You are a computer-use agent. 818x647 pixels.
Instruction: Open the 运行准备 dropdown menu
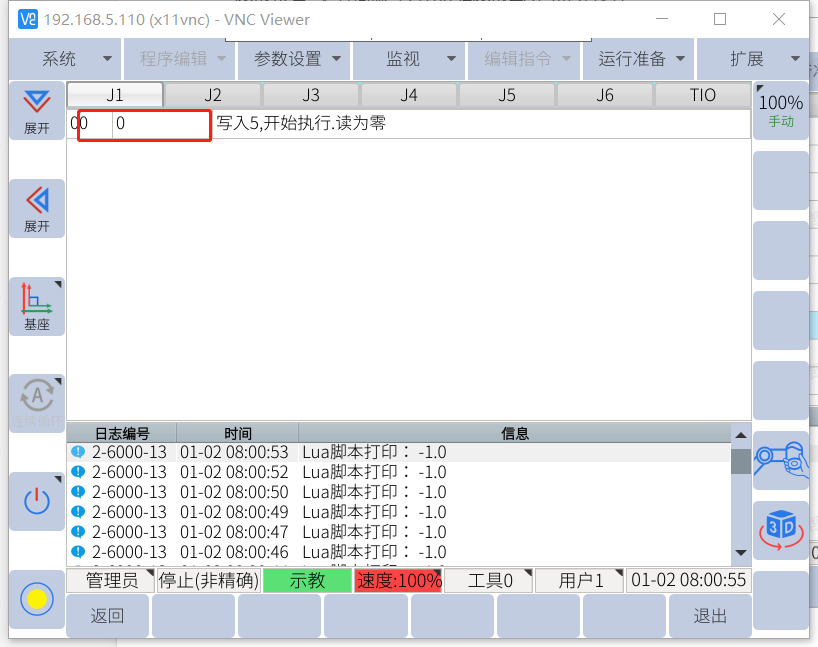640,59
